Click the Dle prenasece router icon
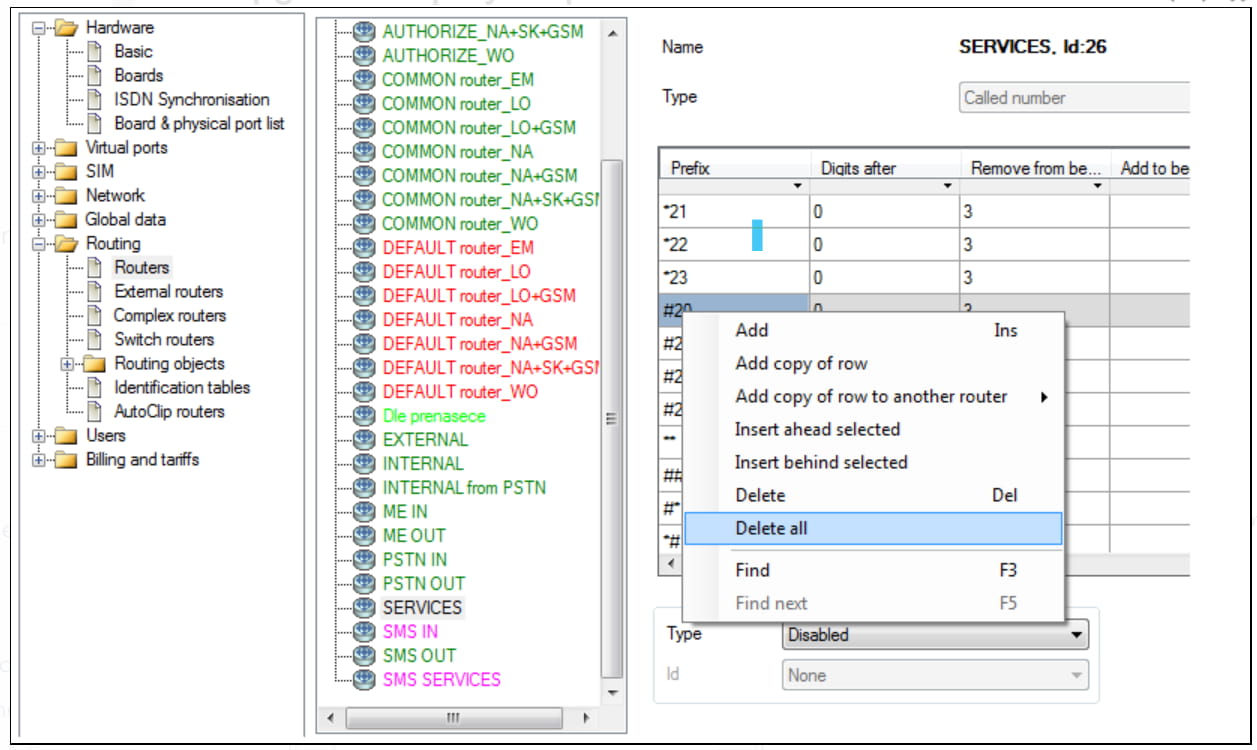 (365, 416)
